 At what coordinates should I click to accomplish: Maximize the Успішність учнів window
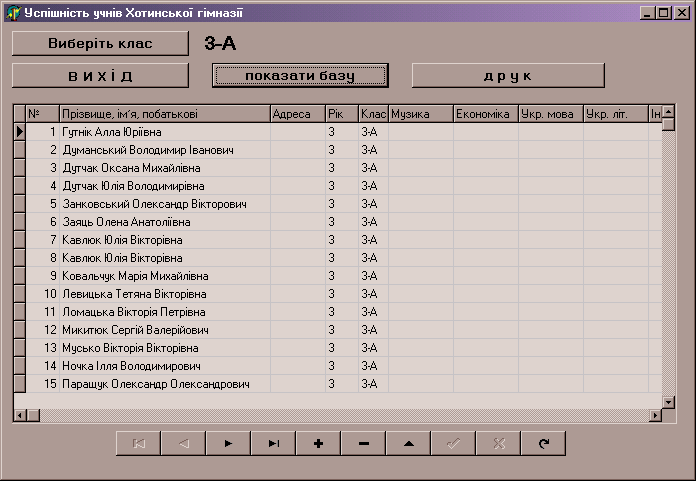663,13
